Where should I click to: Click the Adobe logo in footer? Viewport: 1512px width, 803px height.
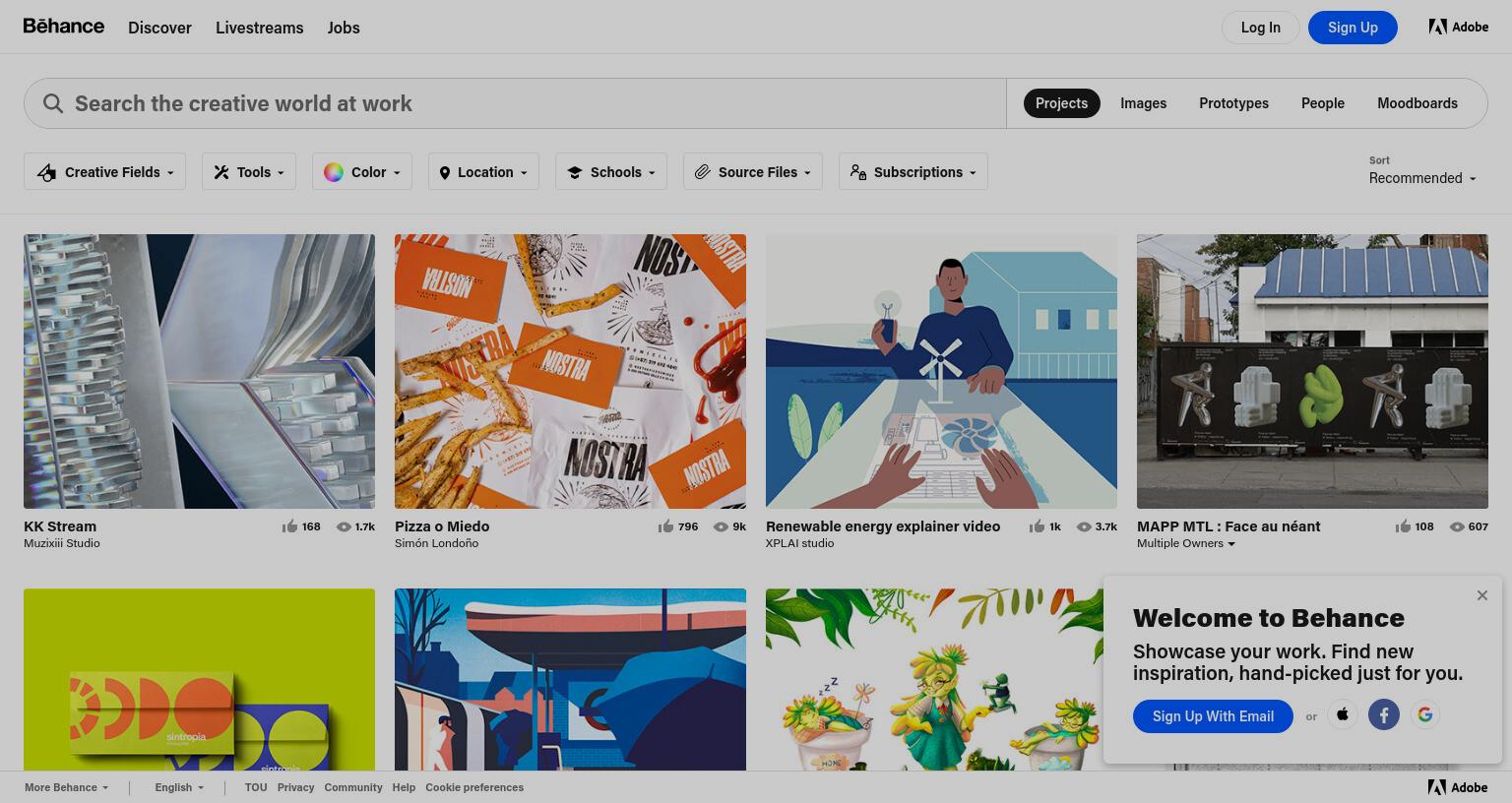(1458, 787)
